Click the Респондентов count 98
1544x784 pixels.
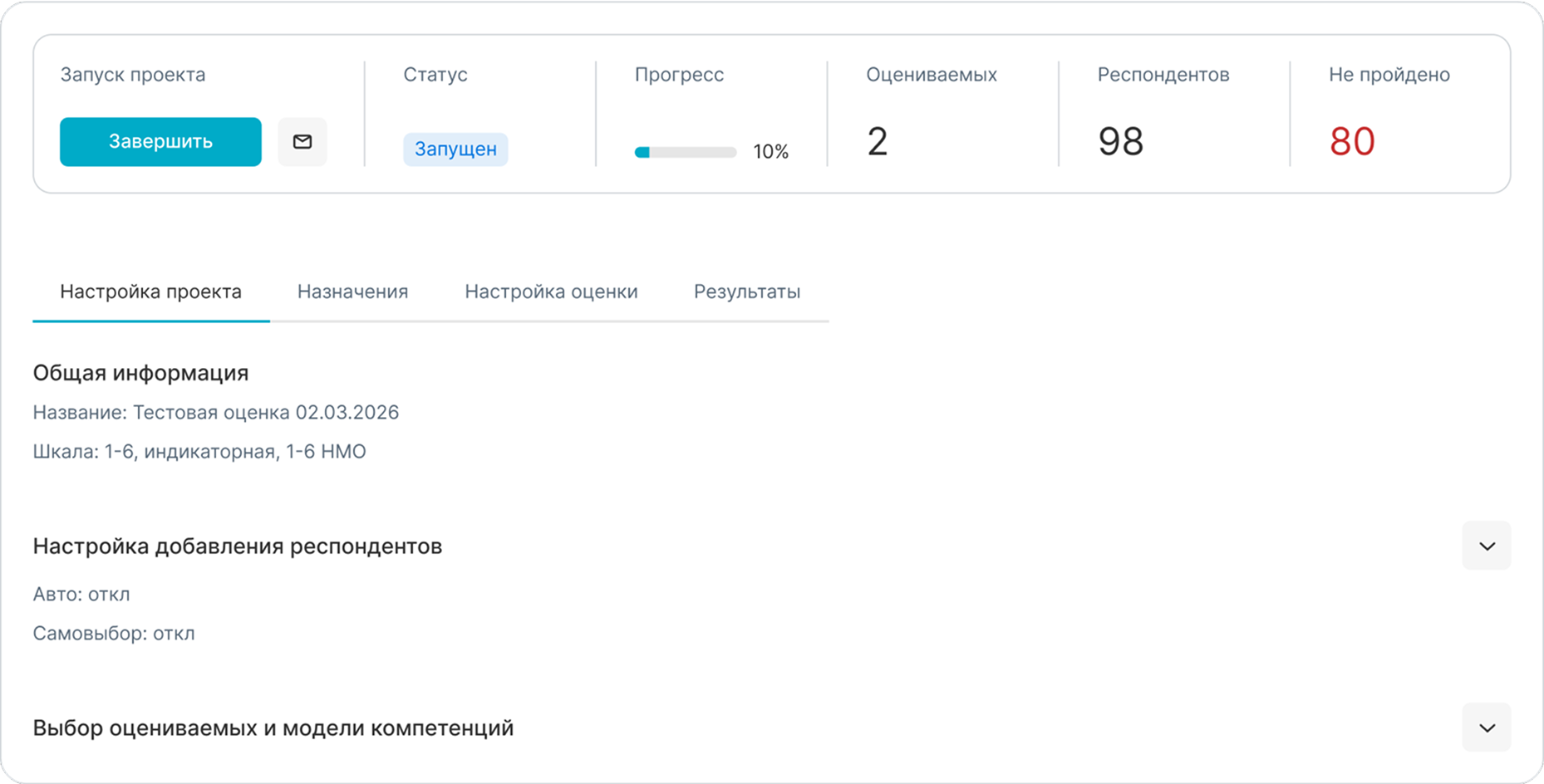[1121, 142]
